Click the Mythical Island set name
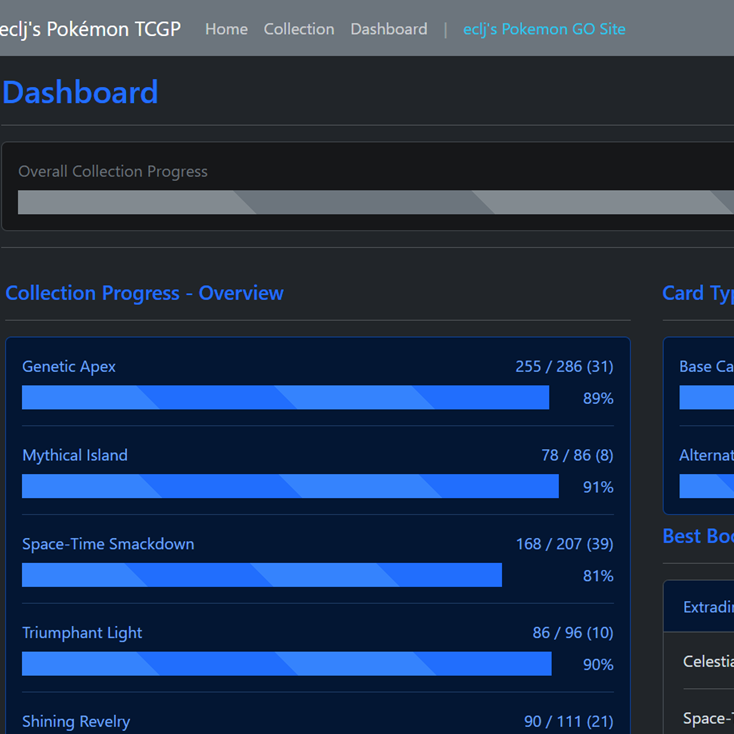This screenshot has width=734, height=734. 75,455
